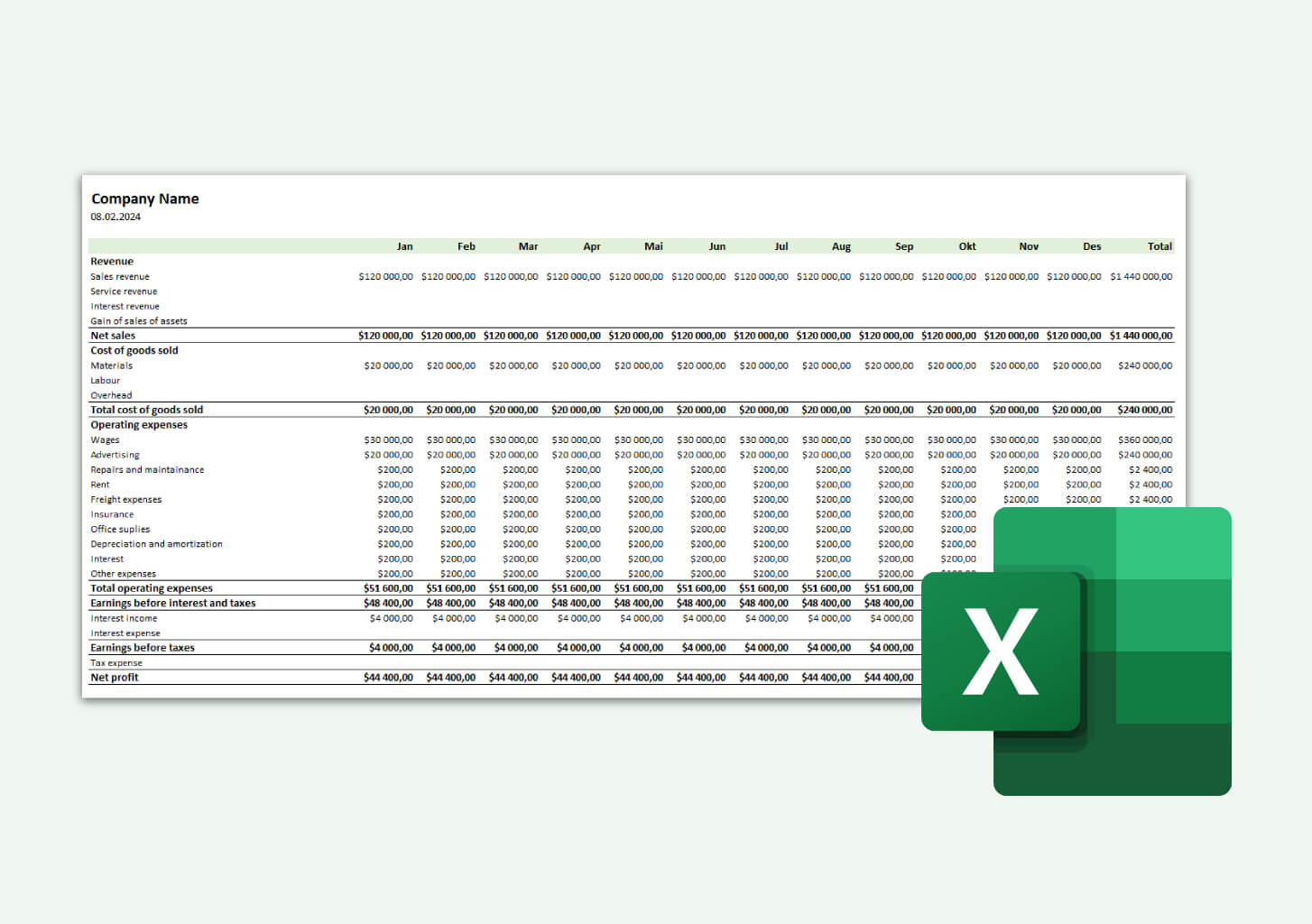Select the Earnings before taxes heading
The width and height of the screenshot is (1312, 924).
142,647
